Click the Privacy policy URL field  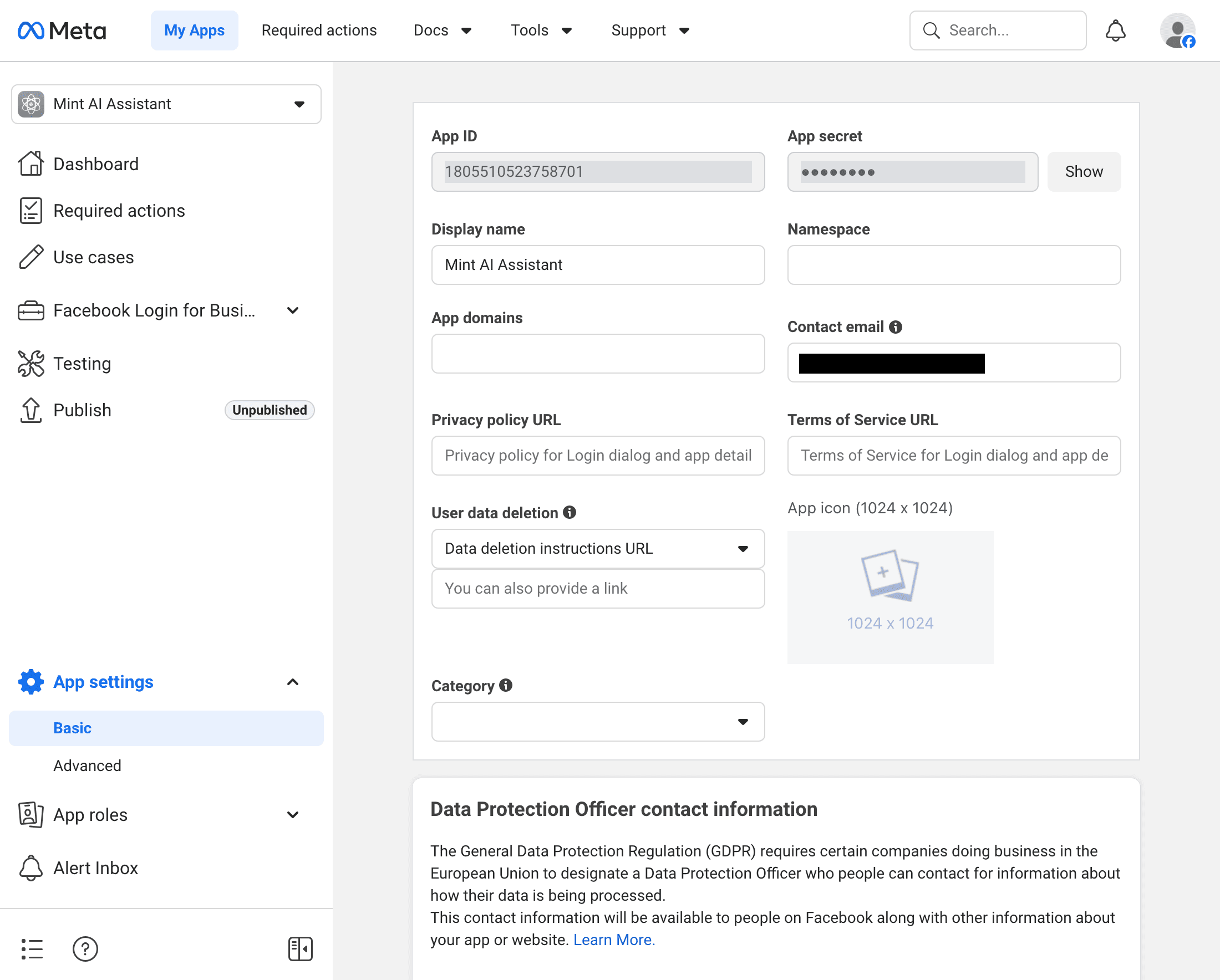click(598, 455)
